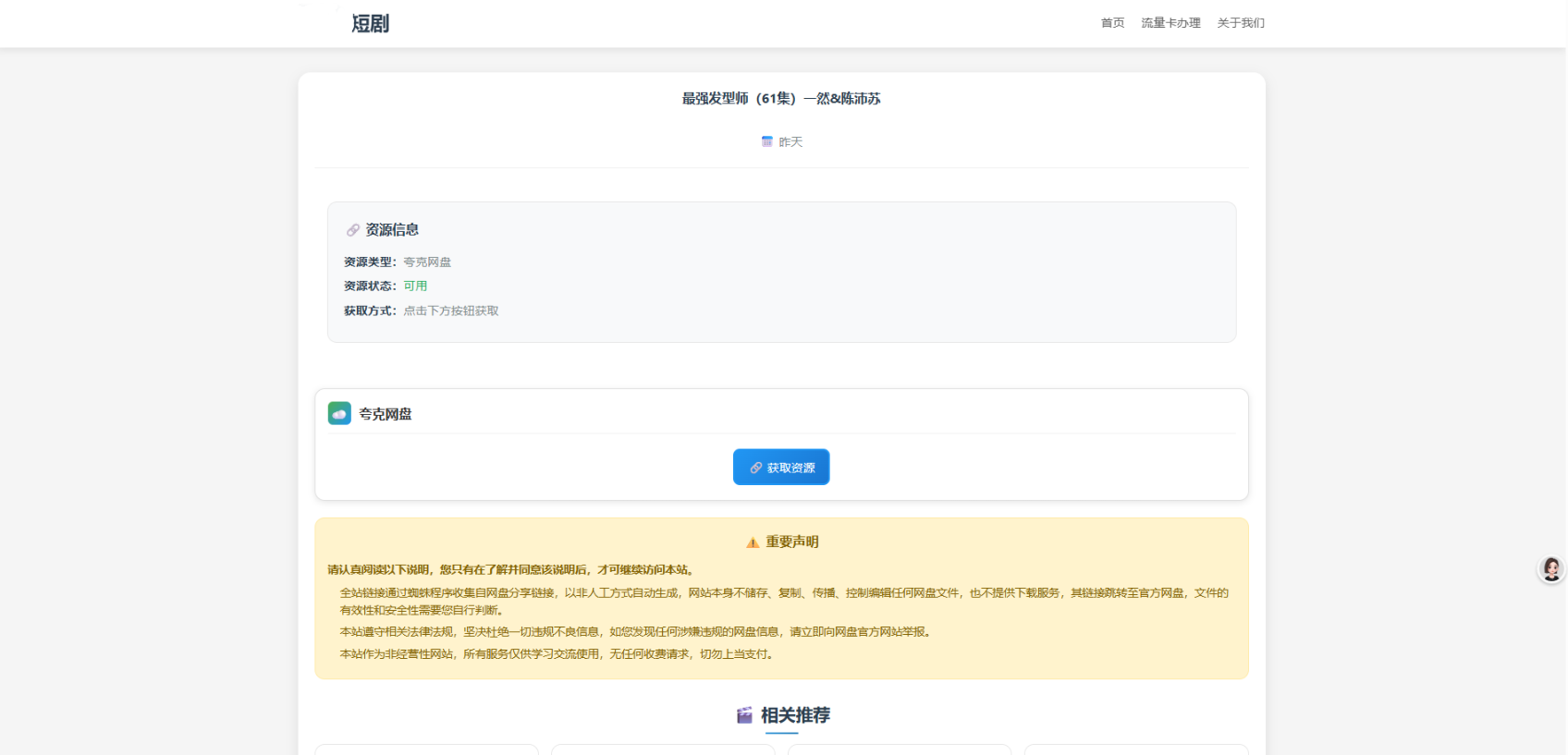This screenshot has height=755, width=1568.
Task: Click the warning icon beside 重要声明
Action: pyautogui.click(x=753, y=542)
